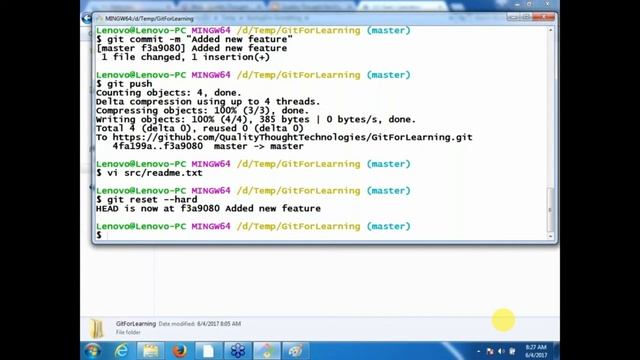Click 'HEAD is now at f3a9080' output line
The image size is (640, 360).
208,209
